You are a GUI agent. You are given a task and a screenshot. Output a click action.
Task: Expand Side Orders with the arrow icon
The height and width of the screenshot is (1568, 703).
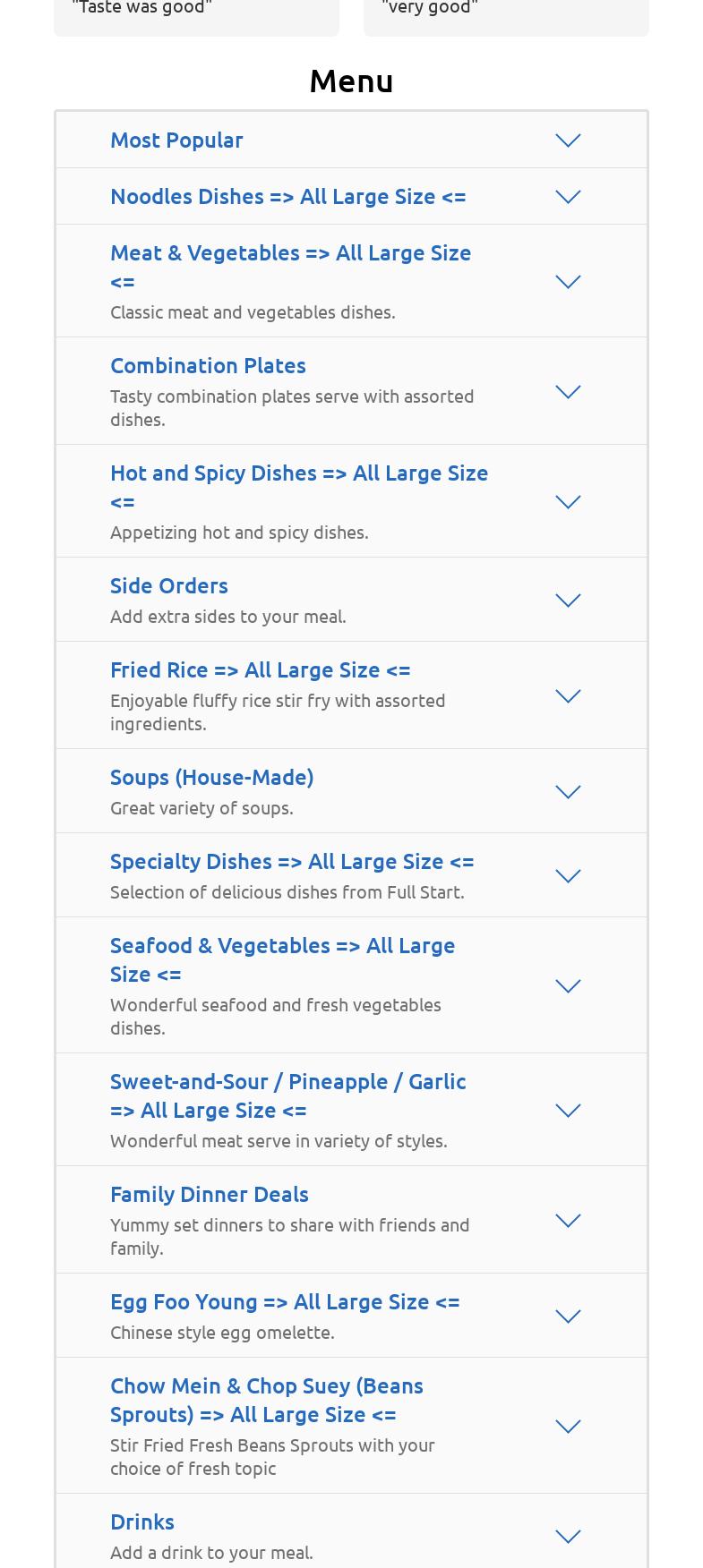568,601
